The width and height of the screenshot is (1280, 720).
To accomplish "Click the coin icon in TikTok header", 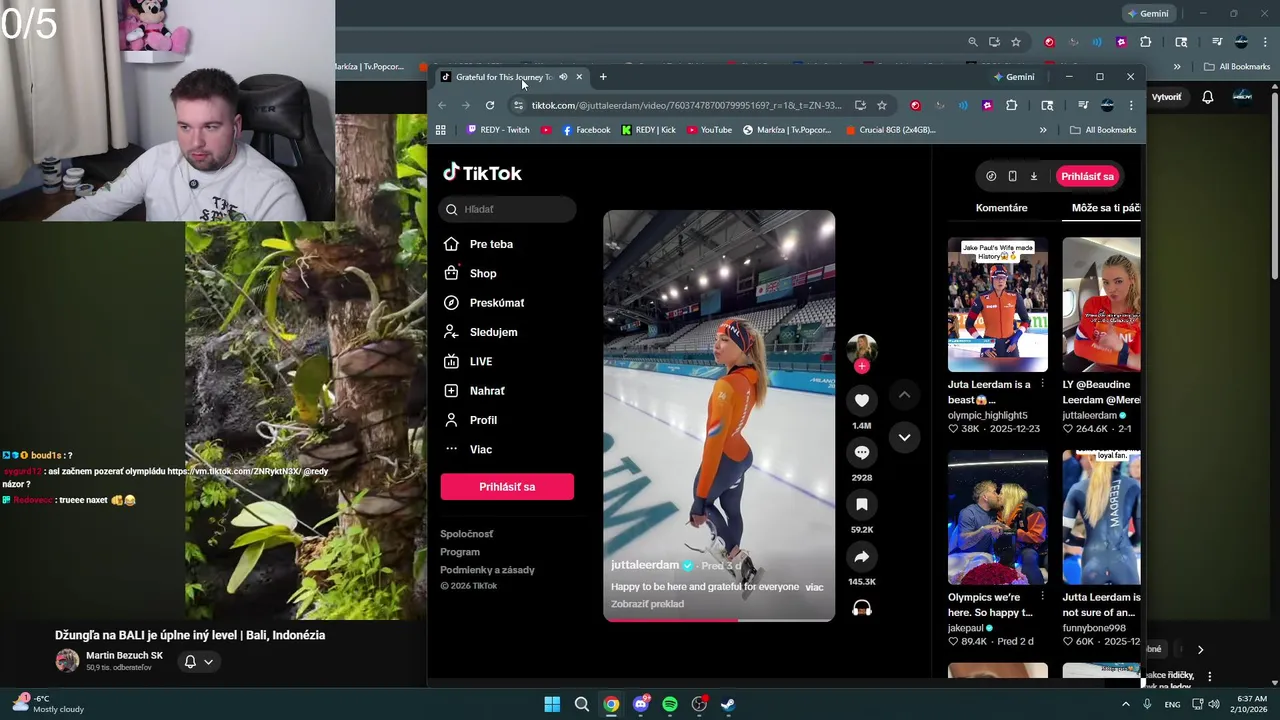I will (x=991, y=176).
